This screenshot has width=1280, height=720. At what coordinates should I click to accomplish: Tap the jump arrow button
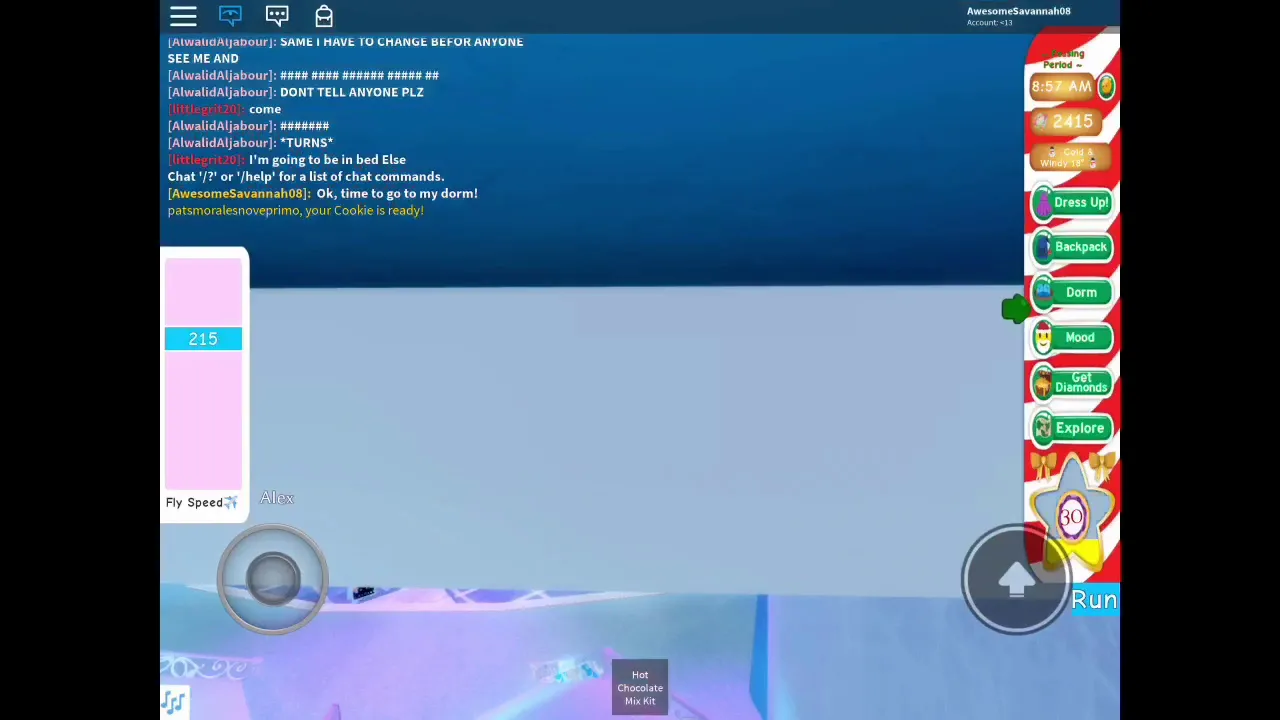point(1015,579)
